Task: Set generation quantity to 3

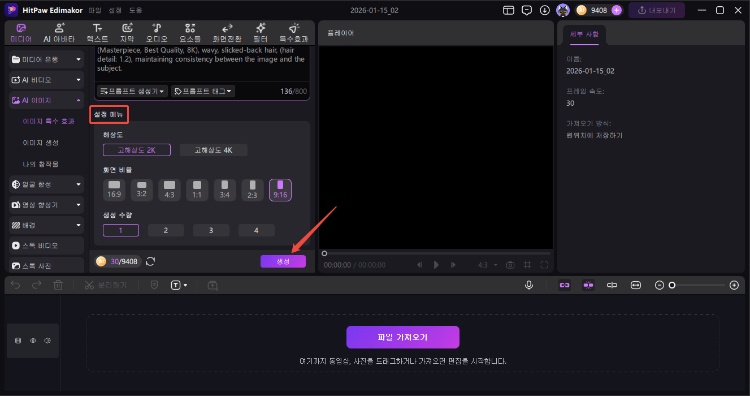Action: [x=211, y=231]
